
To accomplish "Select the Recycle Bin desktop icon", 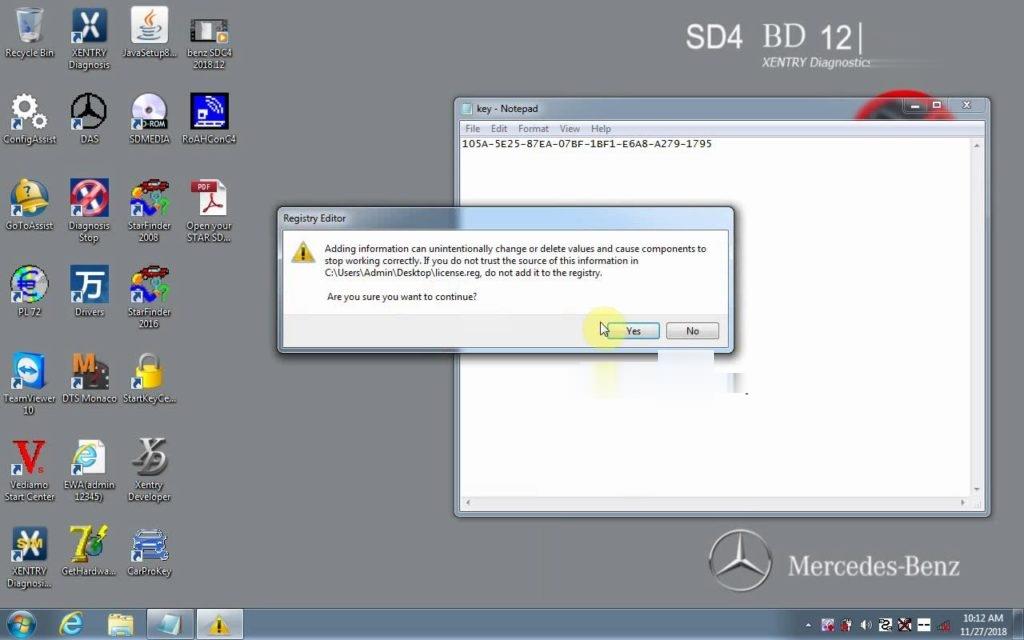I will 29,33.
